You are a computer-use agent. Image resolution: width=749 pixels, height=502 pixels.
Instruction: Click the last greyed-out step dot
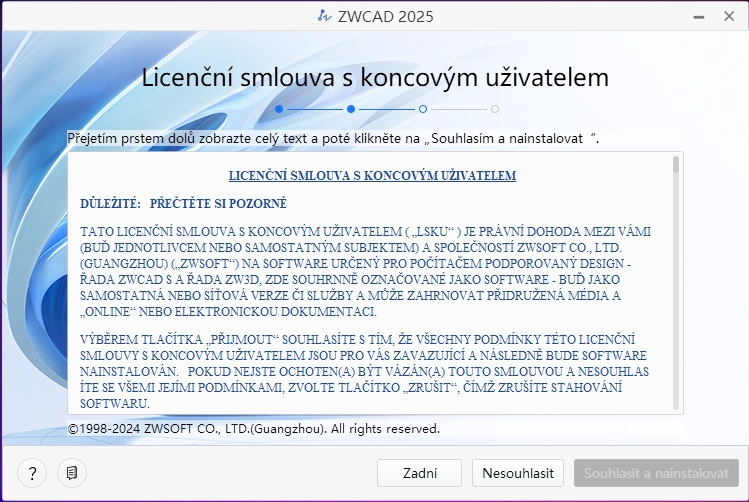click(495, 109)
